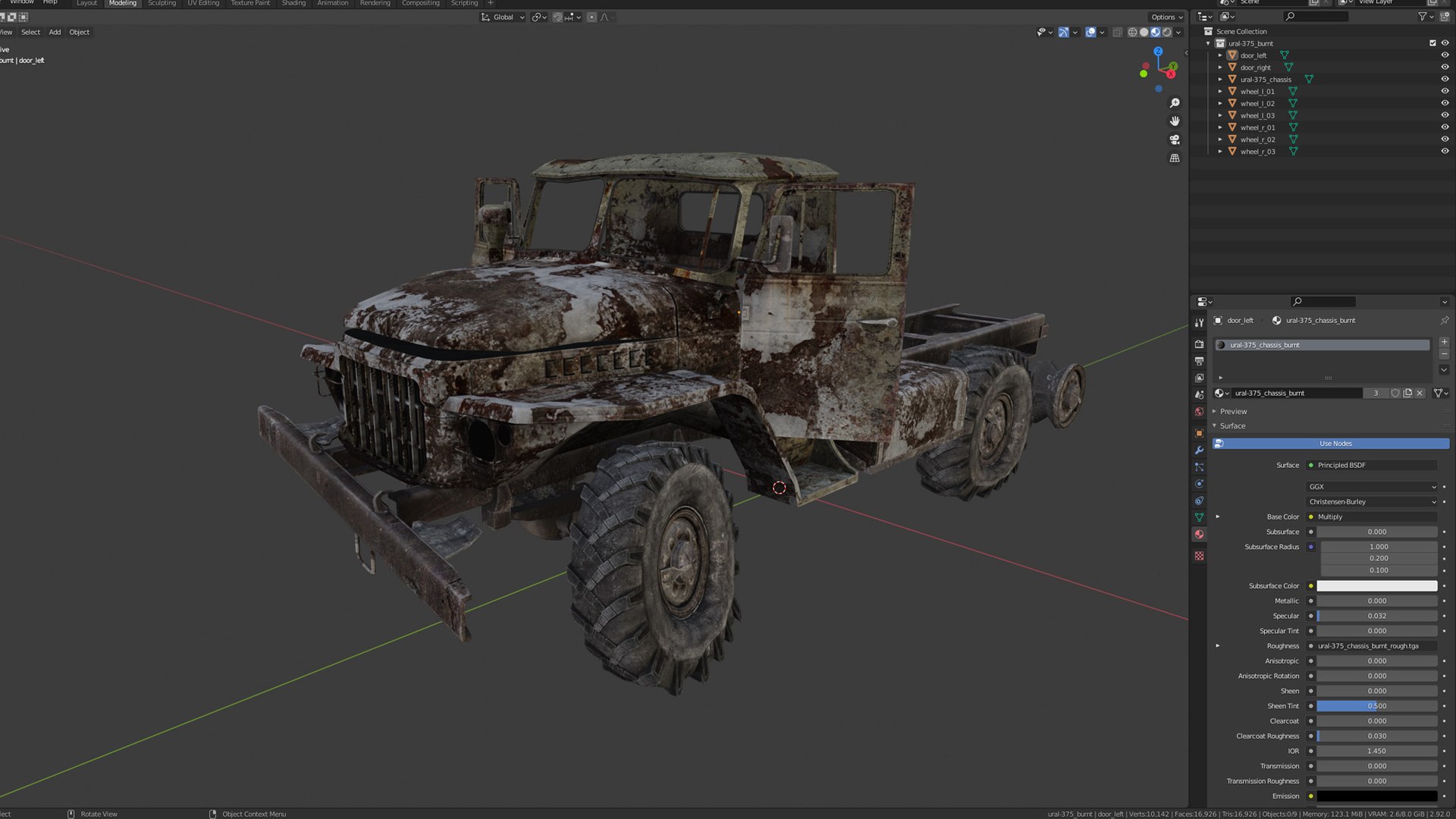
Task: Hide door_left in the outliner
Action: 1445,55
